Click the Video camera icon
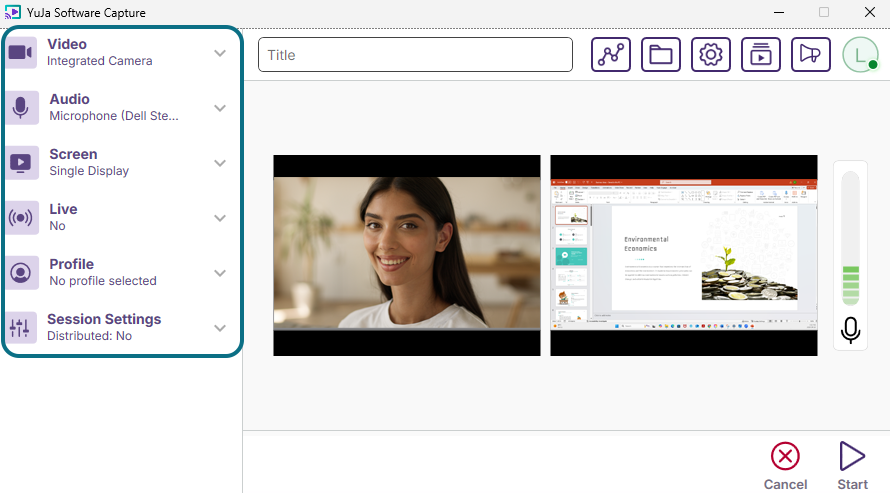 click(22, 53)
